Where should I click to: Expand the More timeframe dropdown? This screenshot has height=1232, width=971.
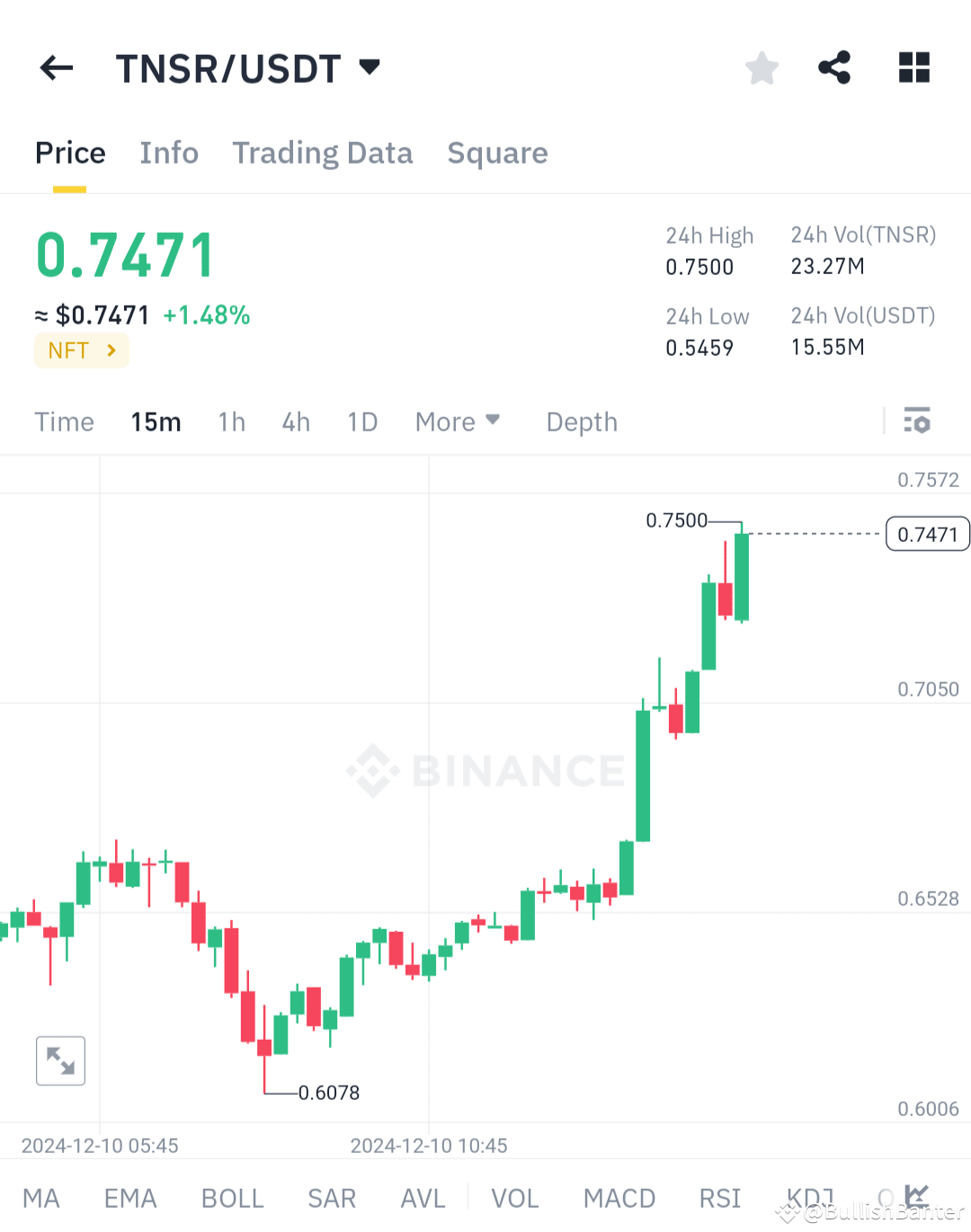pos(458,421)
